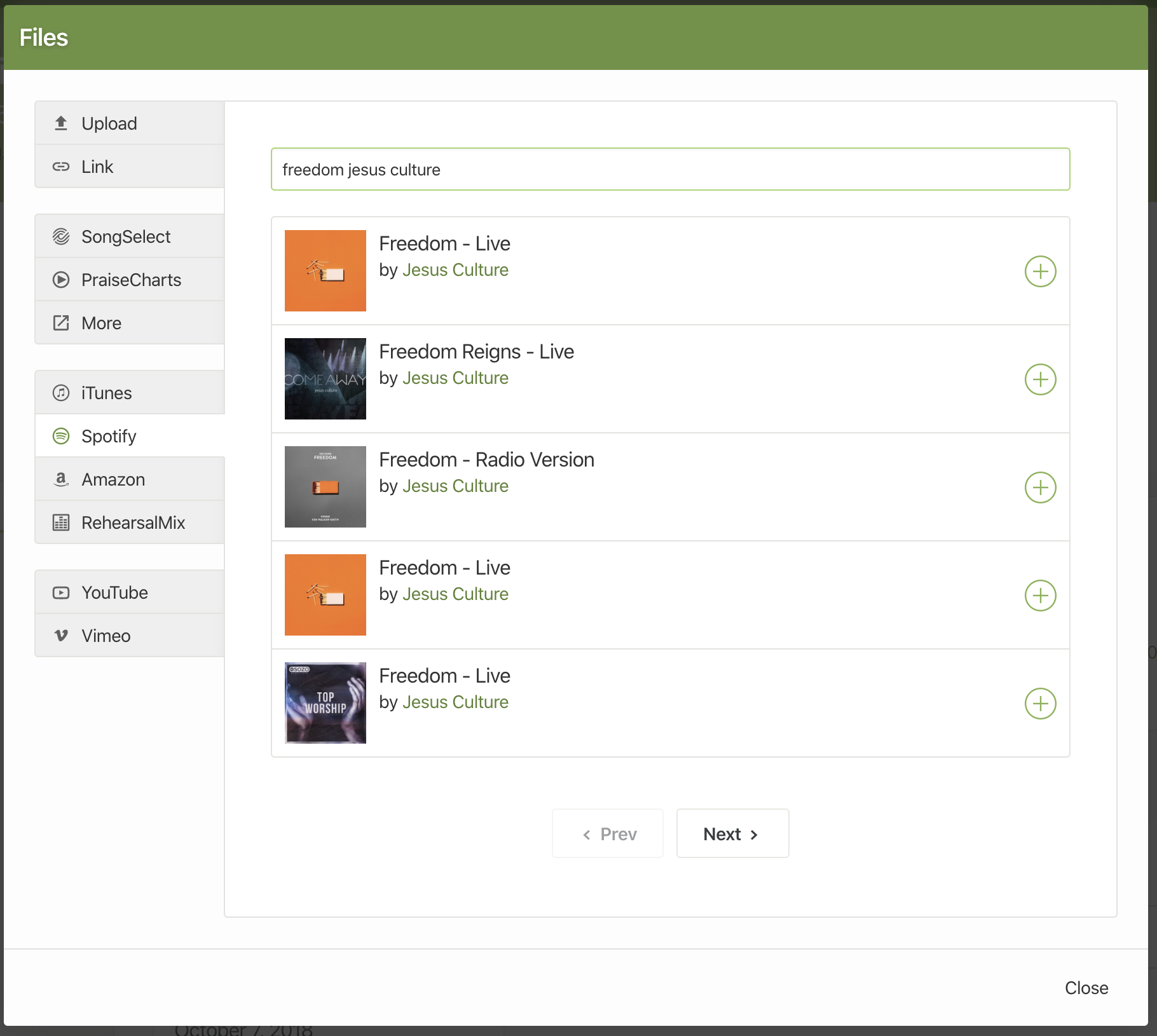This screenshot has width=1157, height=1036.
Task: Click the Vimeo icon
Action: click(61, 636)
